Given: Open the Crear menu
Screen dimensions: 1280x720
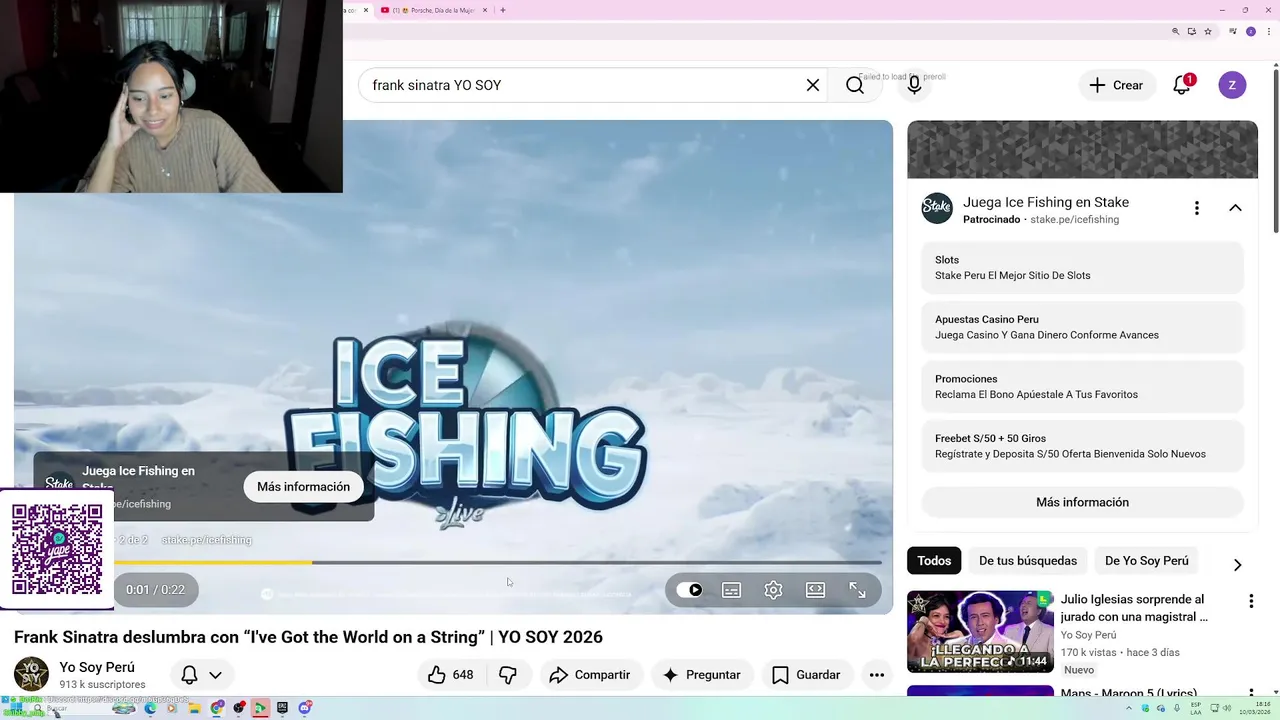Looking at the screenshot, I should click(1117, 85).
